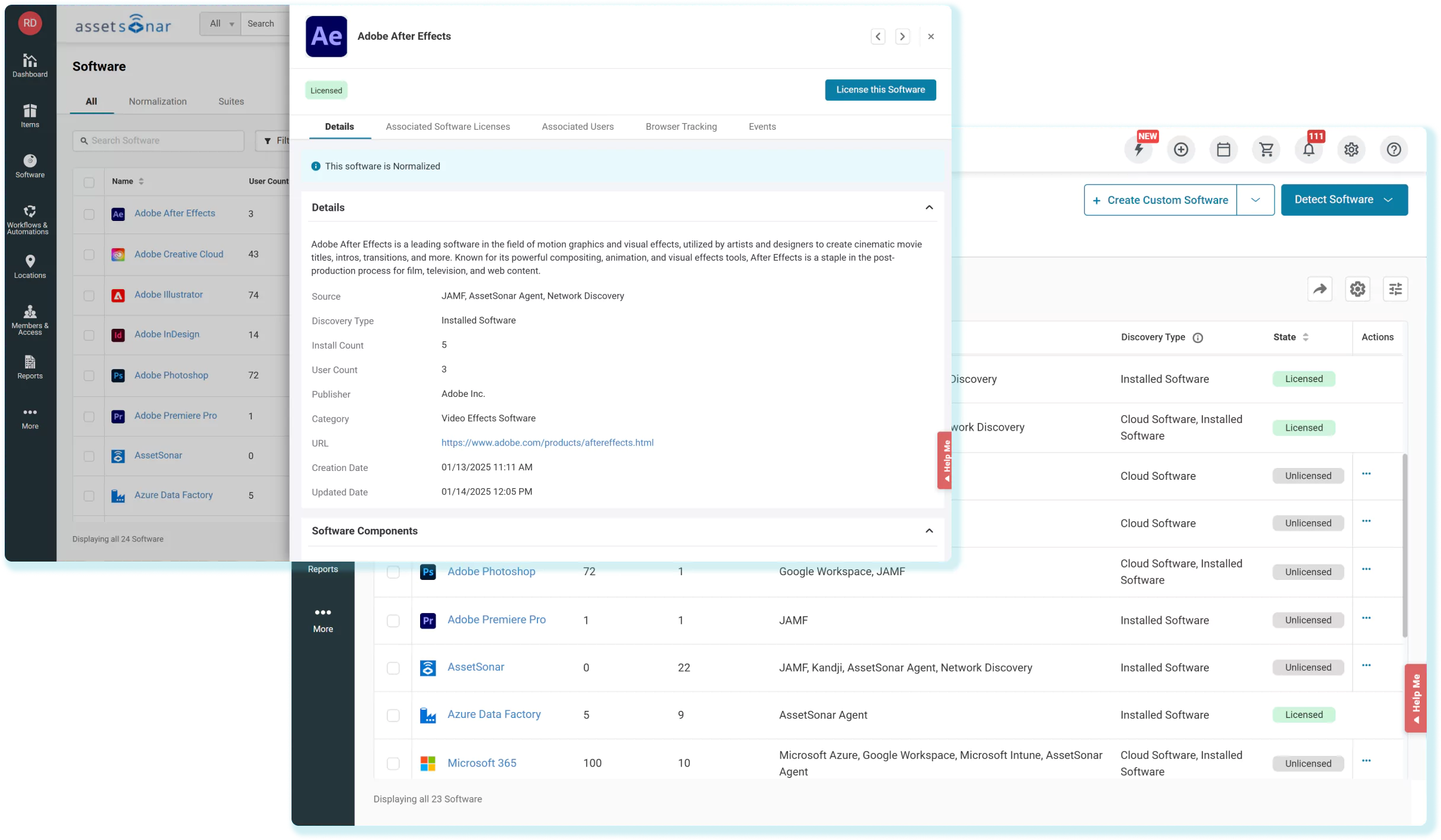This screenshot has width=1441, height=840.
Task: Open Reports in the top-left sidebar
Action: (30, 367)
